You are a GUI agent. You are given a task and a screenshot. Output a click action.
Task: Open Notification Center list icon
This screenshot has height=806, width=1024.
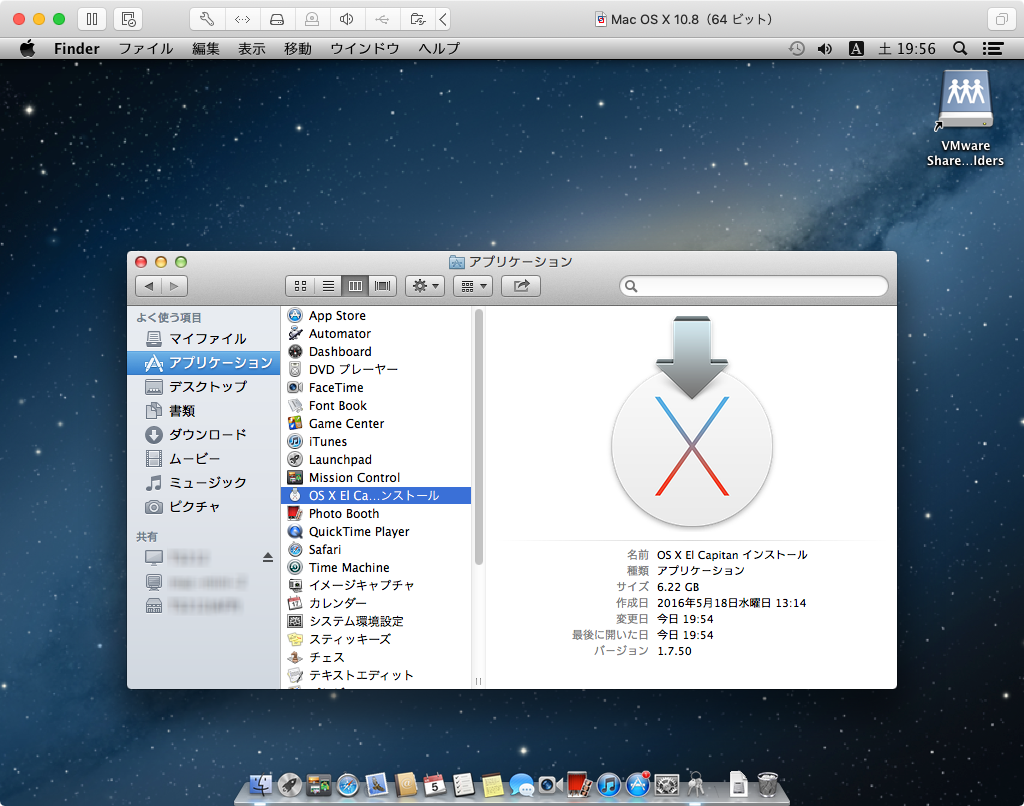pyautogui.click(x=993, y=48)
